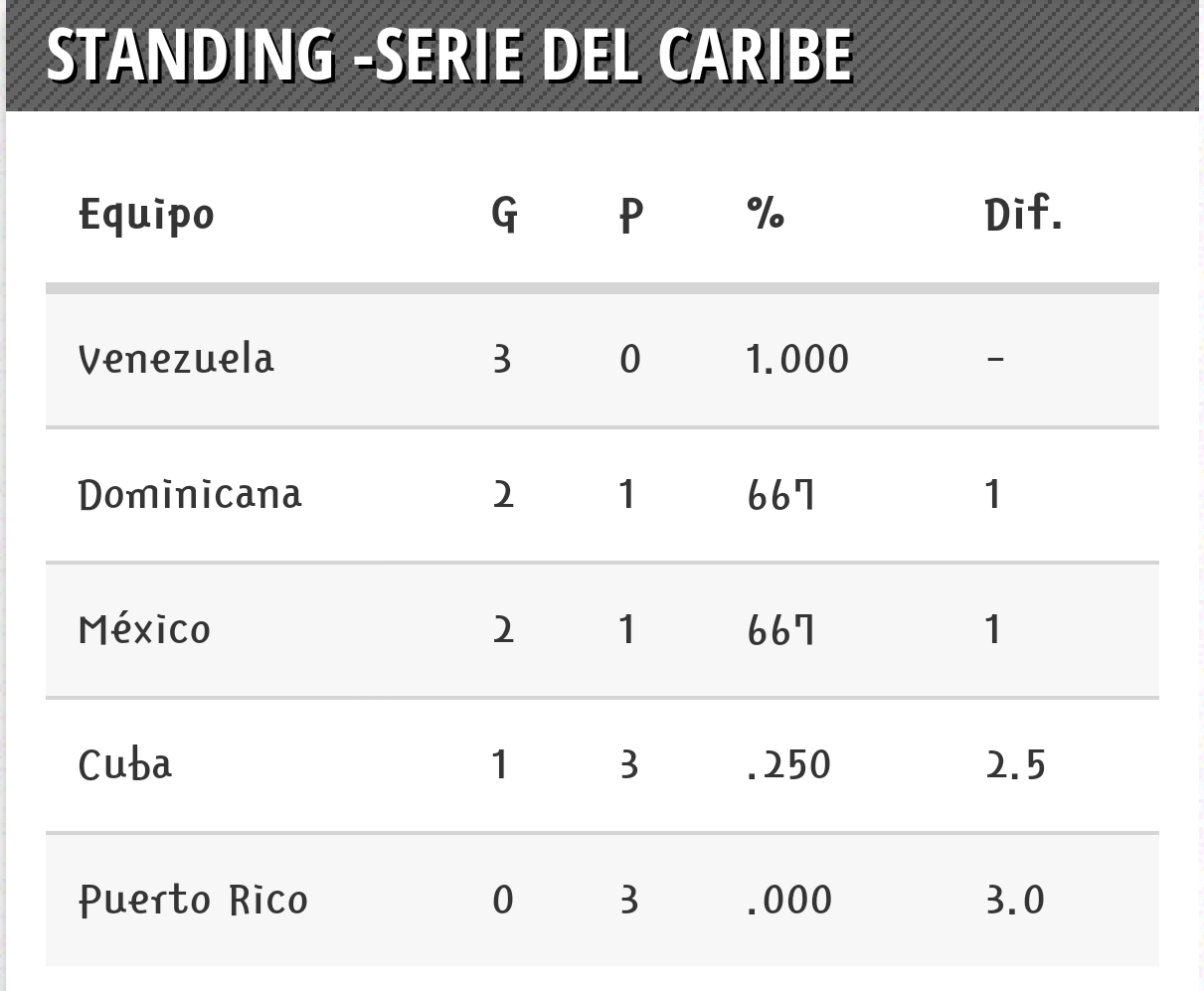Select the Puerto Rico team name

(193, 901)
